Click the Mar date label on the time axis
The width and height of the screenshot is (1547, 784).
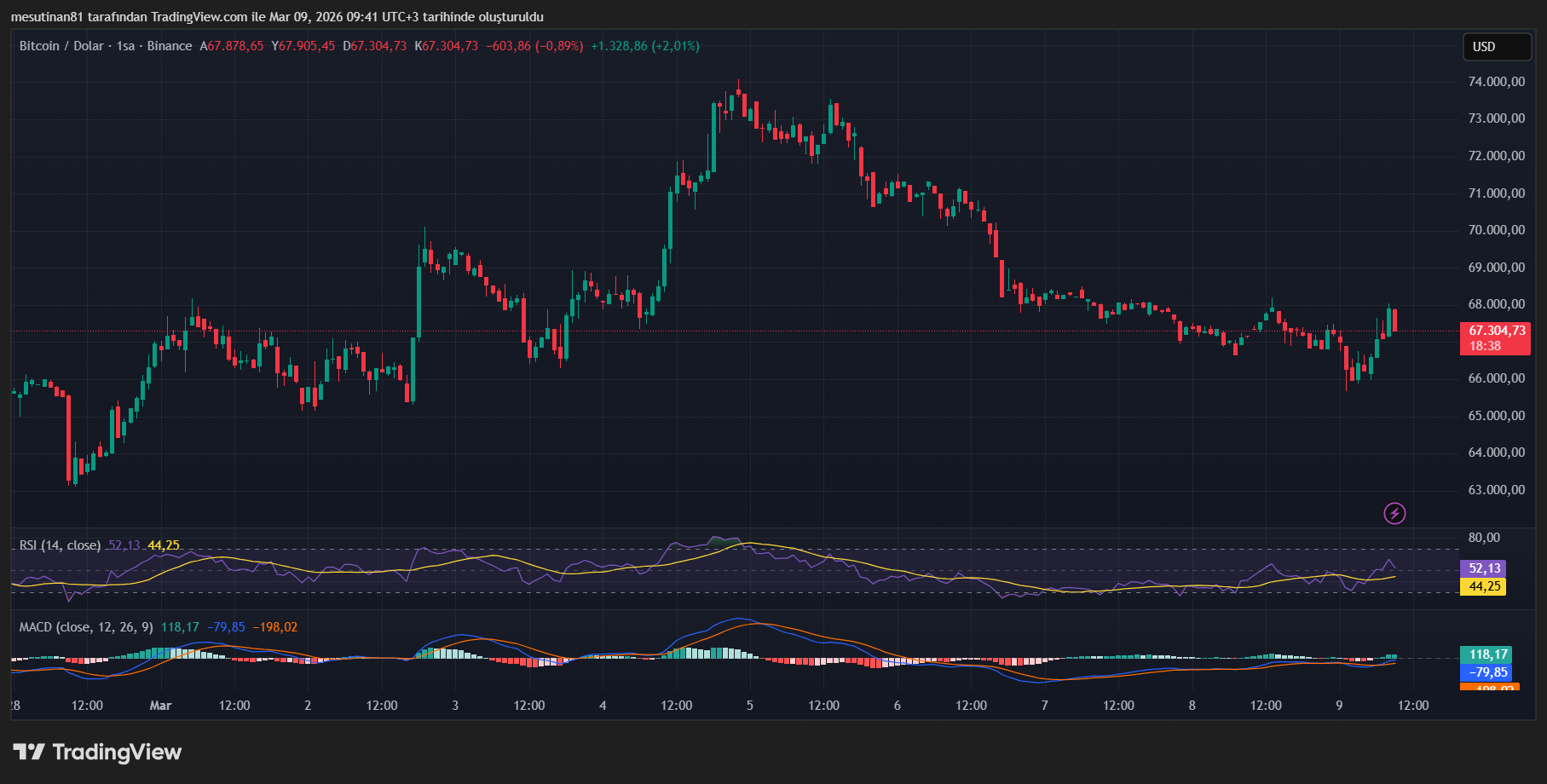coord(160,706)
